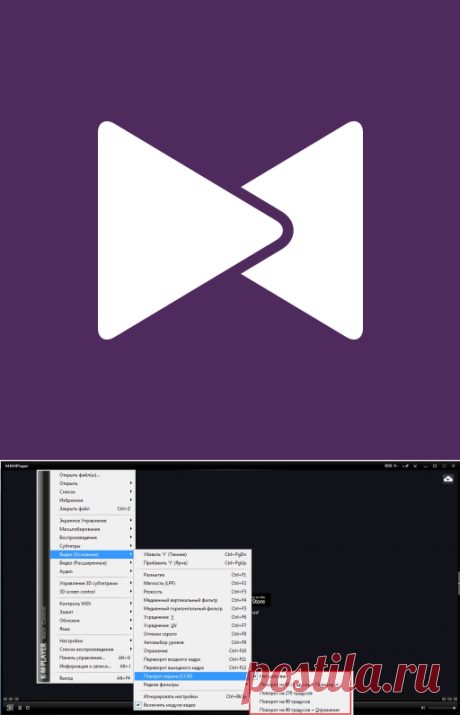Apply the Размытие filter
Screen dimensions: 460x715
click(x=192, y=575)
